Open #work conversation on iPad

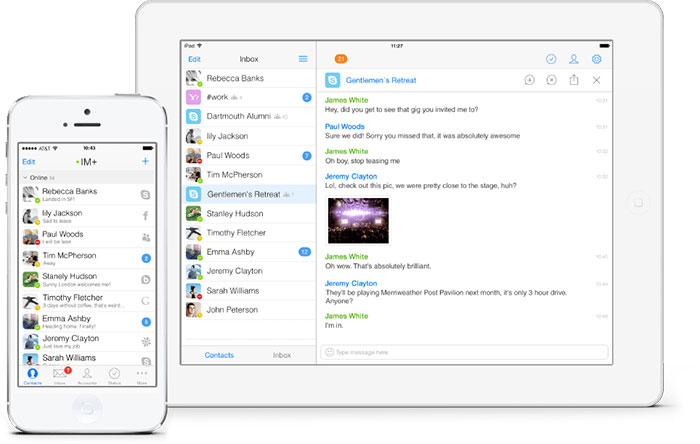click(249, 97)
